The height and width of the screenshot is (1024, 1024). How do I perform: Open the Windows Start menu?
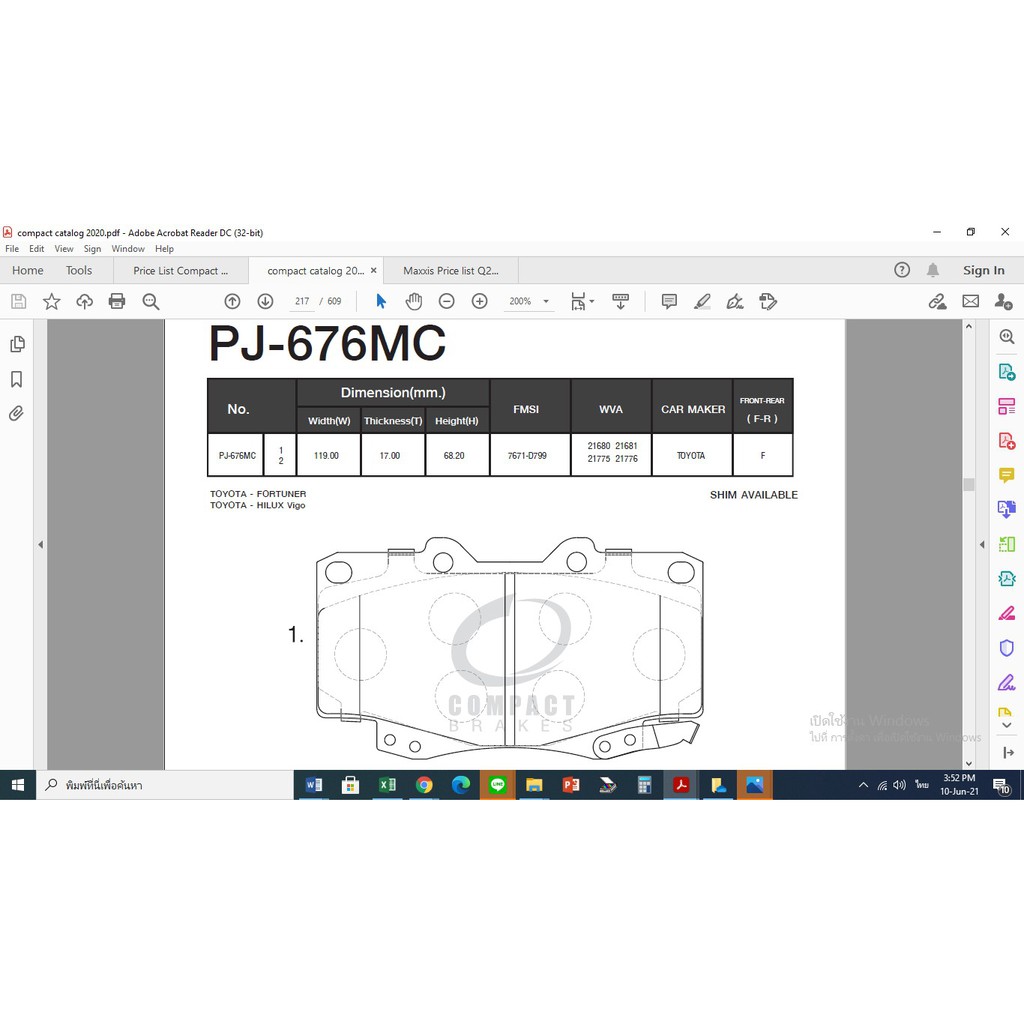pos(18,785)
